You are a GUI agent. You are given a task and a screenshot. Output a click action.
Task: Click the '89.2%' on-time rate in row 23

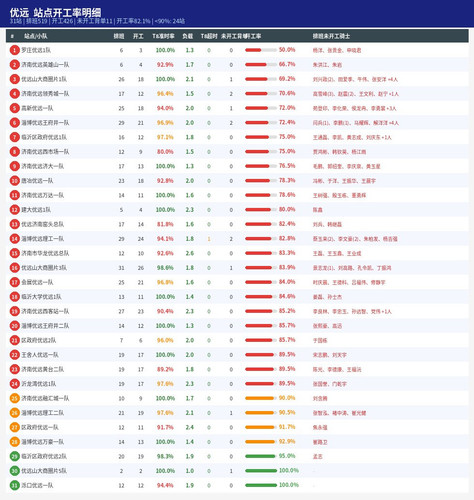click(x=165, y=369)
